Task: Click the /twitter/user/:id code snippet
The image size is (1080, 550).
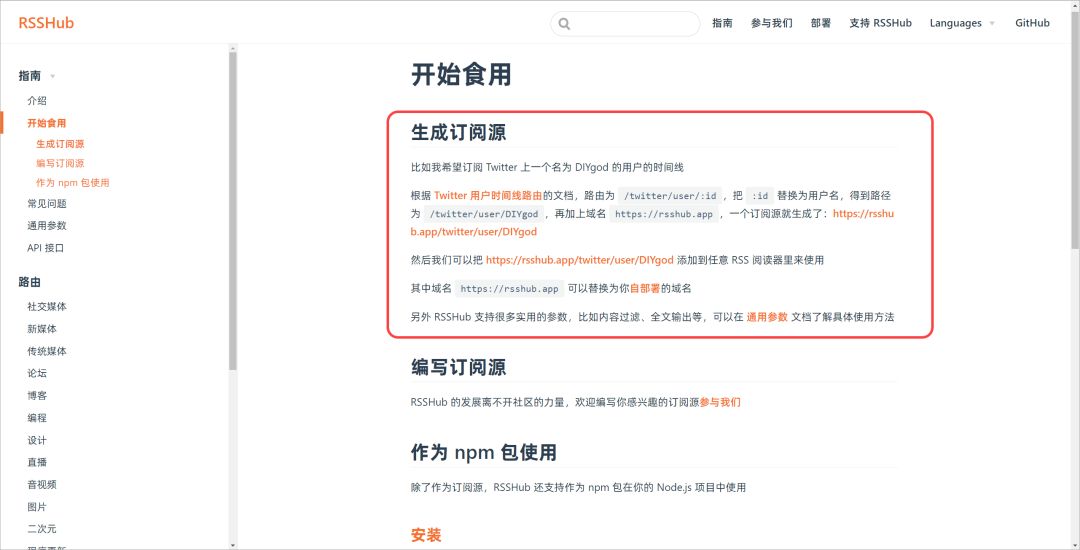Action: pyautogui.click(x=671, y=195)
